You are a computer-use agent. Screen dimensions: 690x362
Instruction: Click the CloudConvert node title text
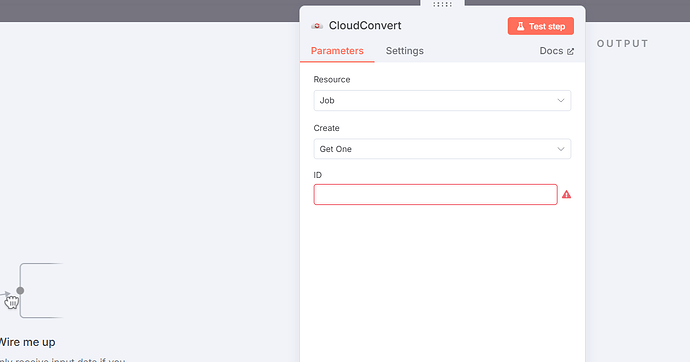[365, 26]
